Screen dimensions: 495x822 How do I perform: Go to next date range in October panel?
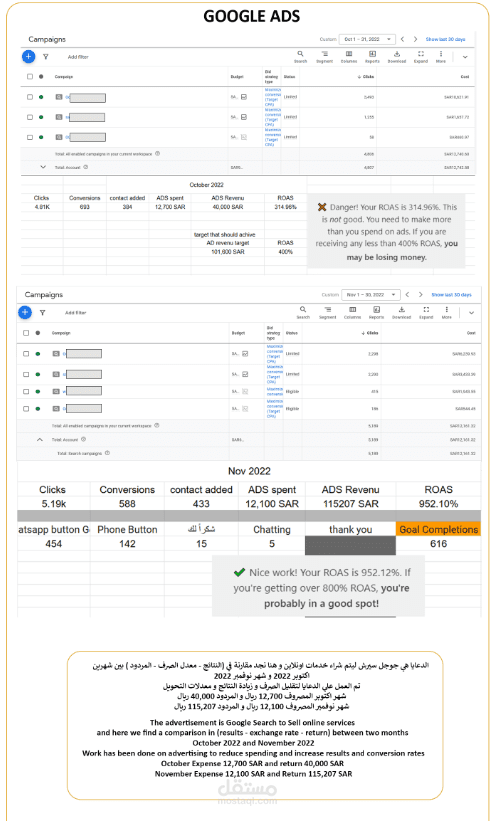pyautogui.click(x=415, y=39)
